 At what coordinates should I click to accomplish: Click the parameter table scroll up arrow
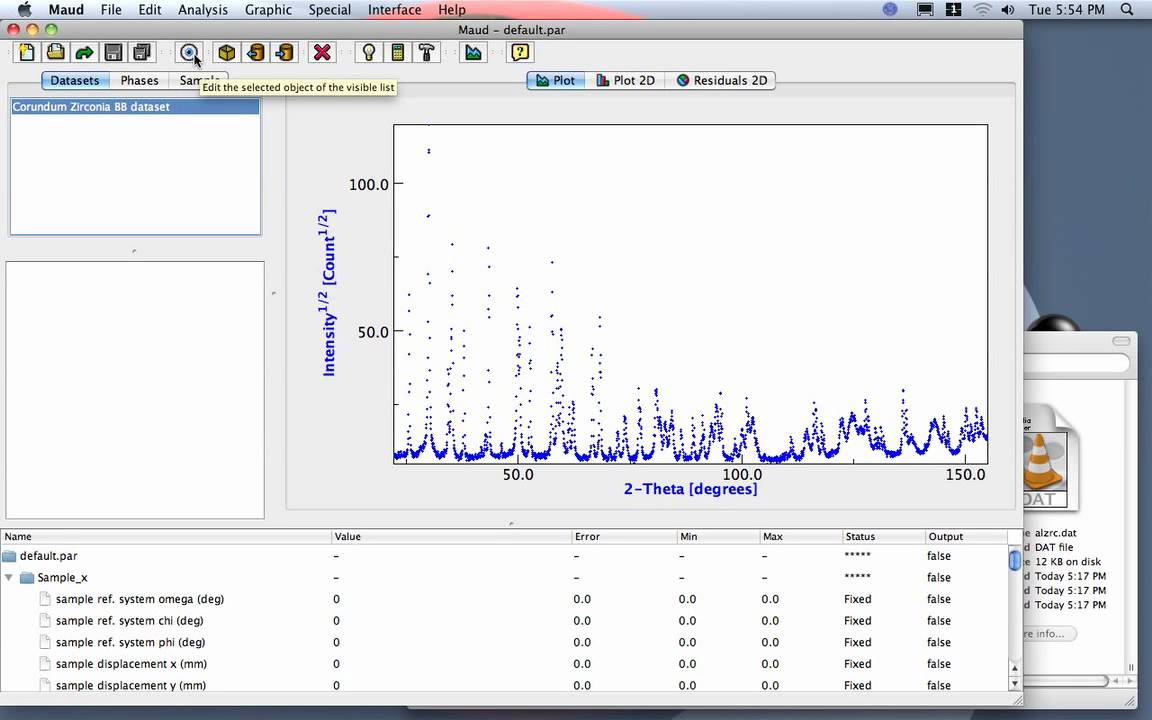pos(1015,668)
